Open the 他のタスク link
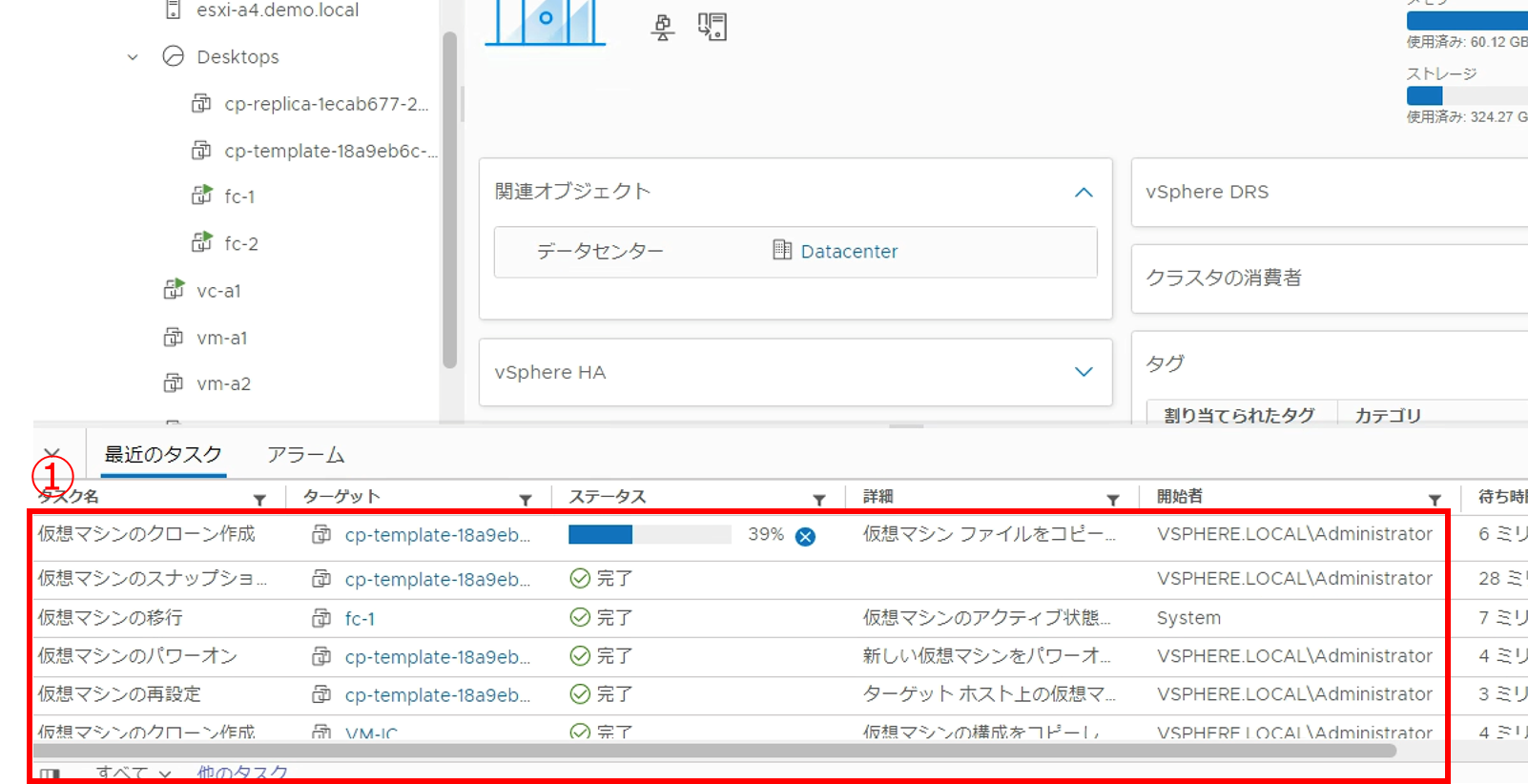The height and width of the screenshot is (784, 1528). (242, 774)
